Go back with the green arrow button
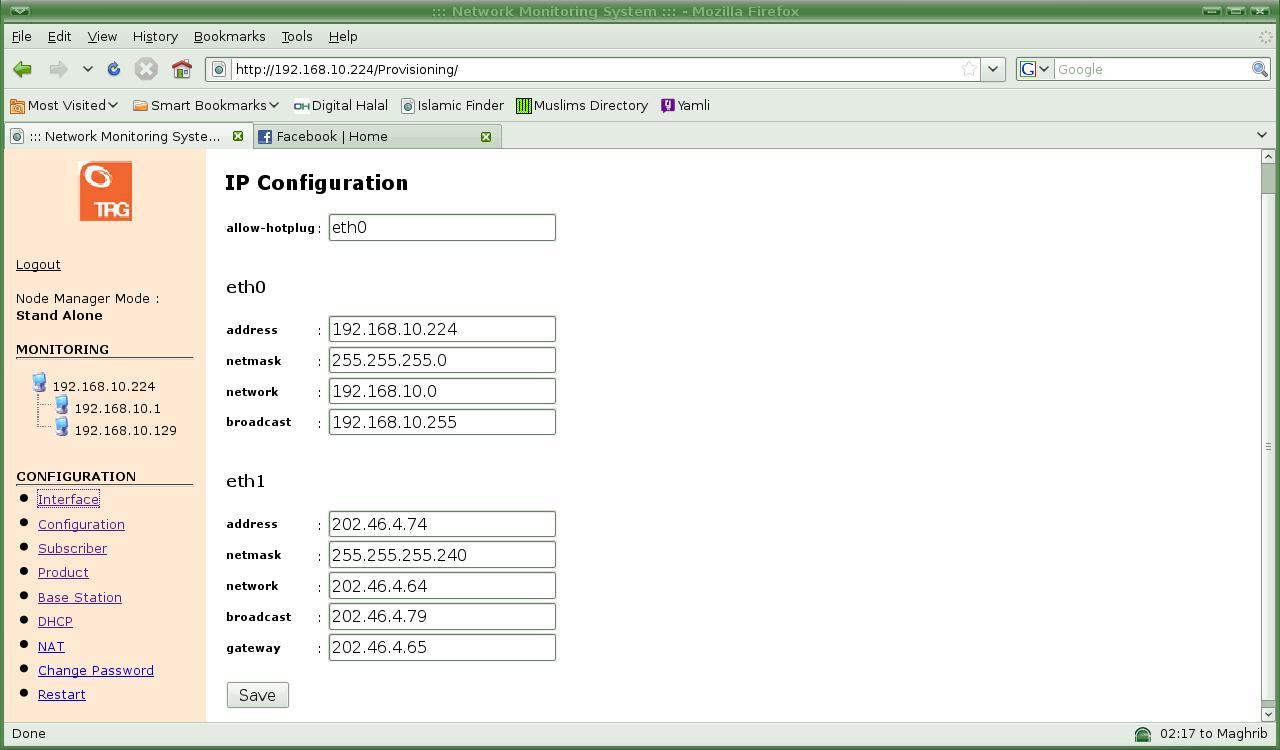Viewport: 1280px width, 750px height. tap(23, 69)
